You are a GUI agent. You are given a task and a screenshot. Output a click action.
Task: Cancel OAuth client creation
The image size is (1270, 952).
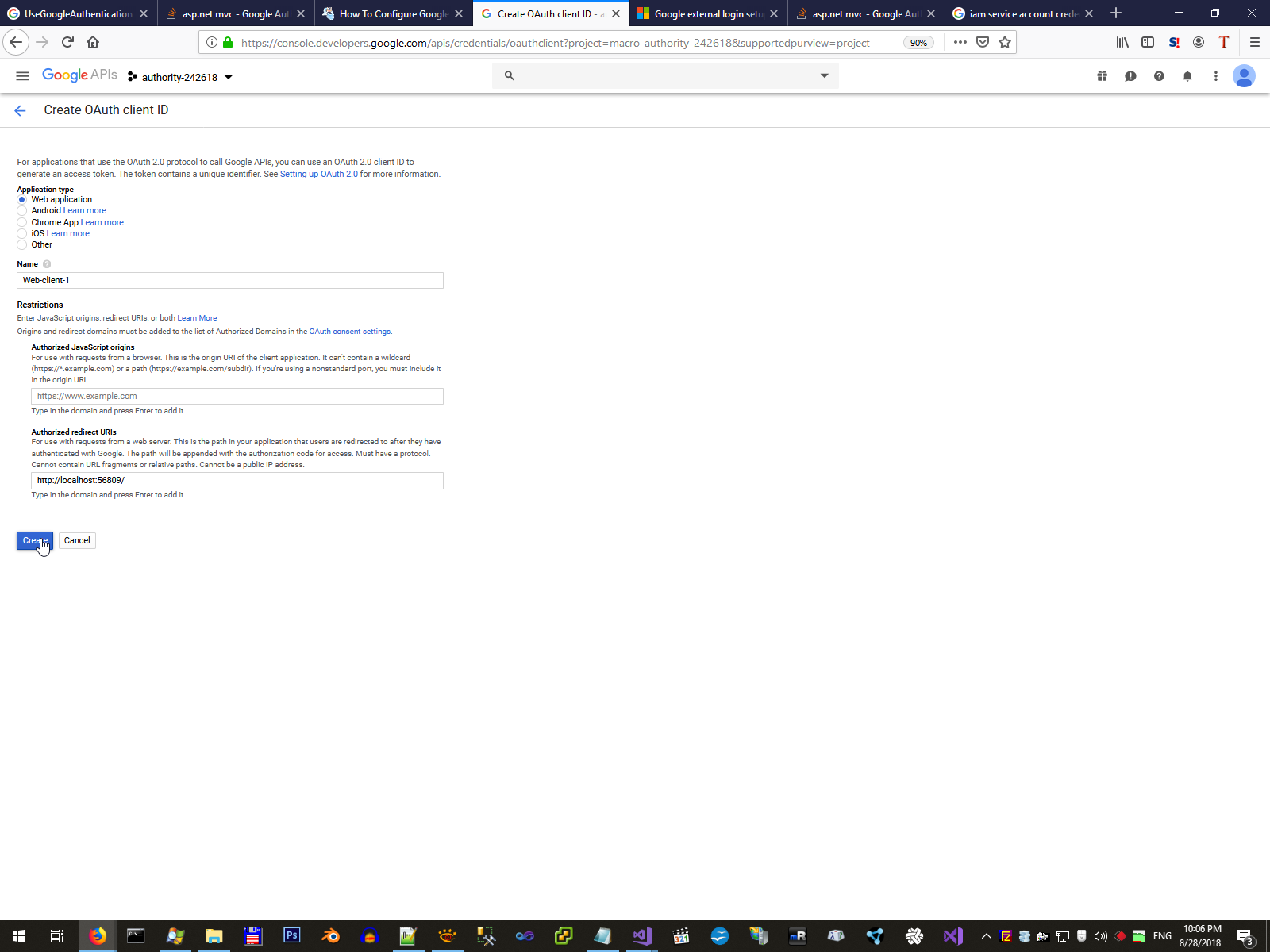(x=77, y=541)
